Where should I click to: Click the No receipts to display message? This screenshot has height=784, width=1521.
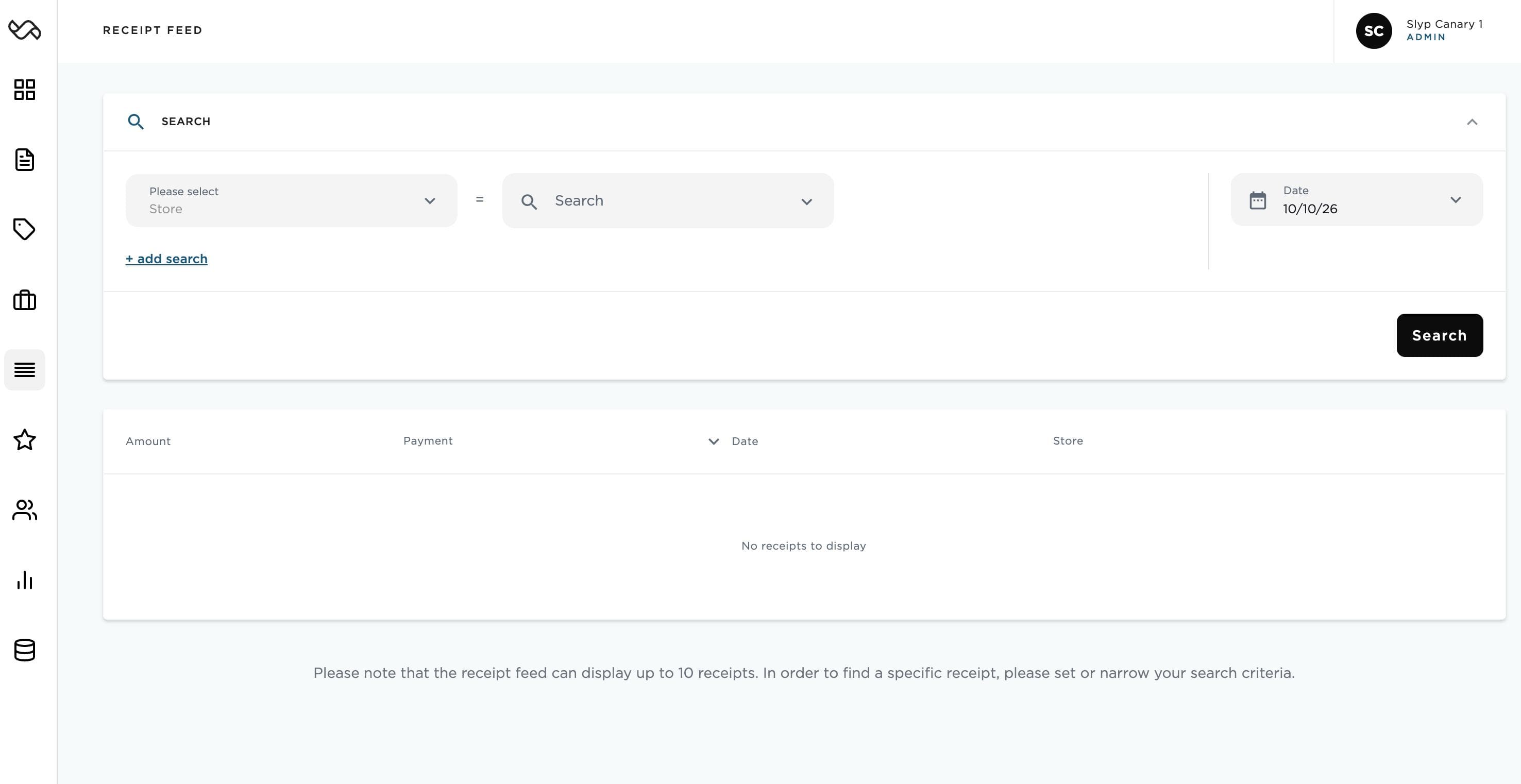804,546
